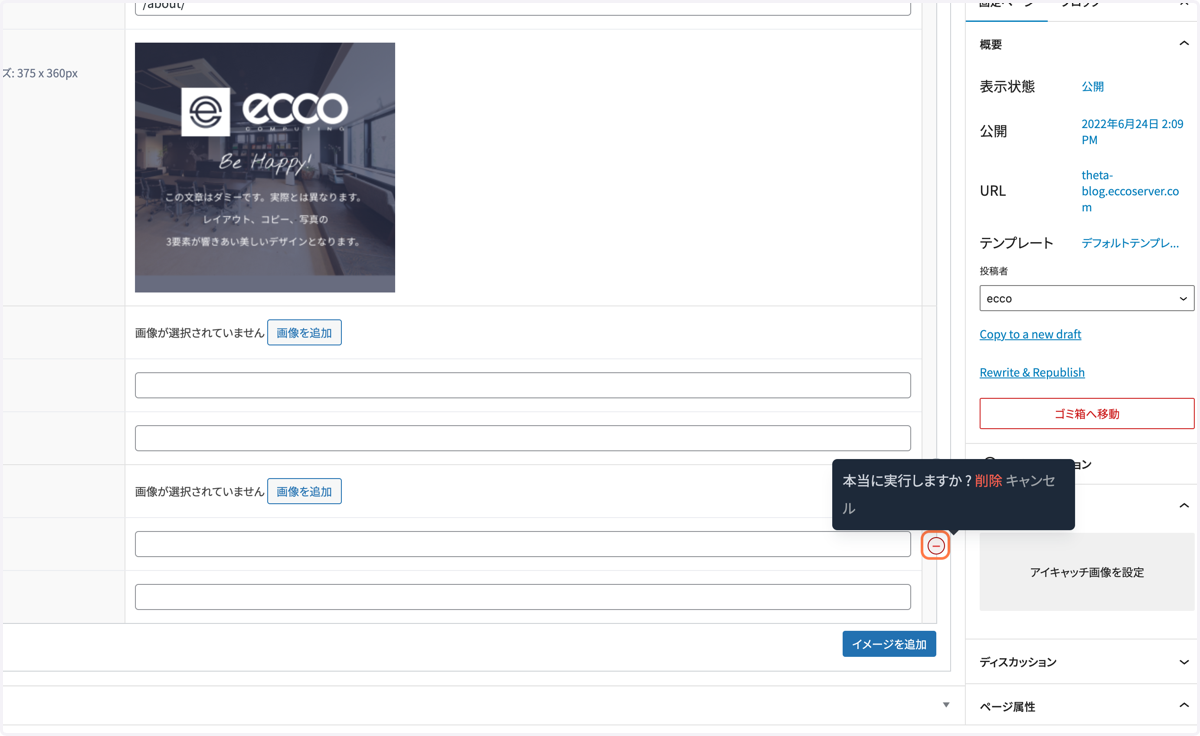This screenshot has width=1200, height=736.
Task: Click the ゴミ箱へ移動 button
Action: click(x=1087, y=413)
